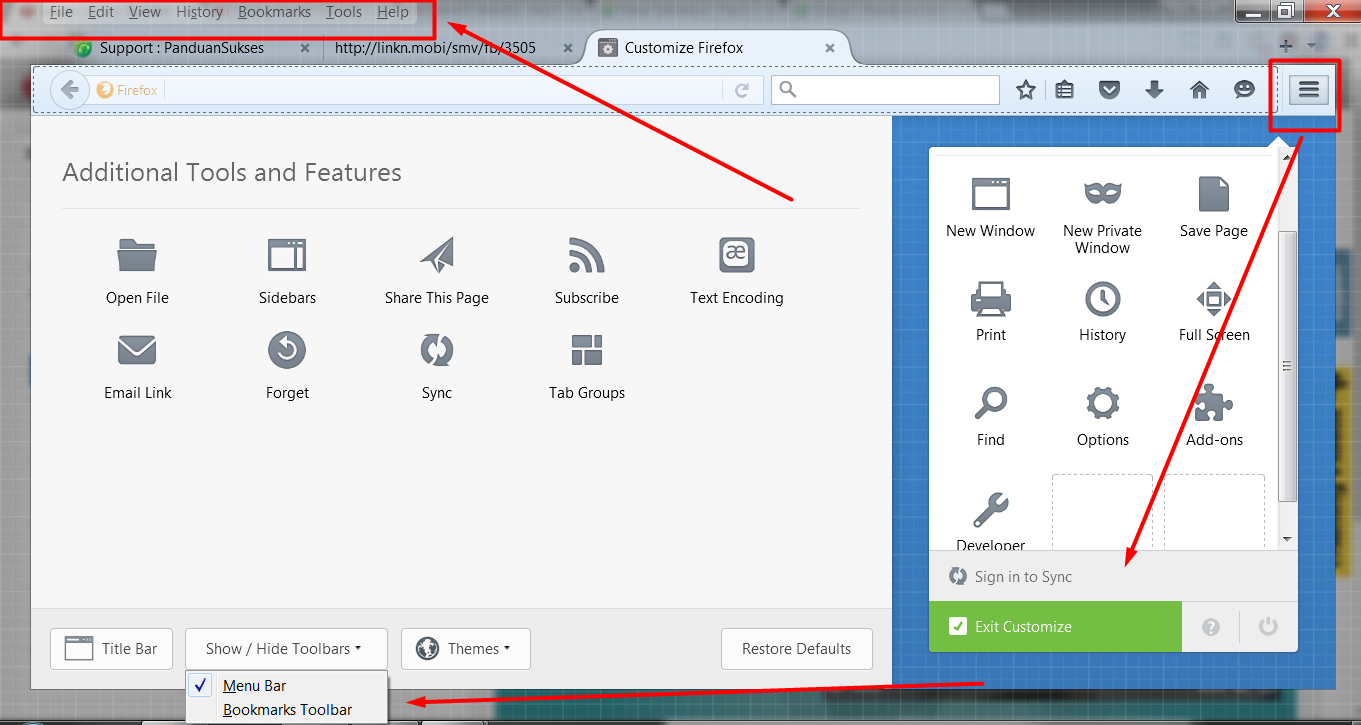Viewport: 1361px width, 725px height.
Task: Click the Developer wrench icon
Action: pos(991,510)
